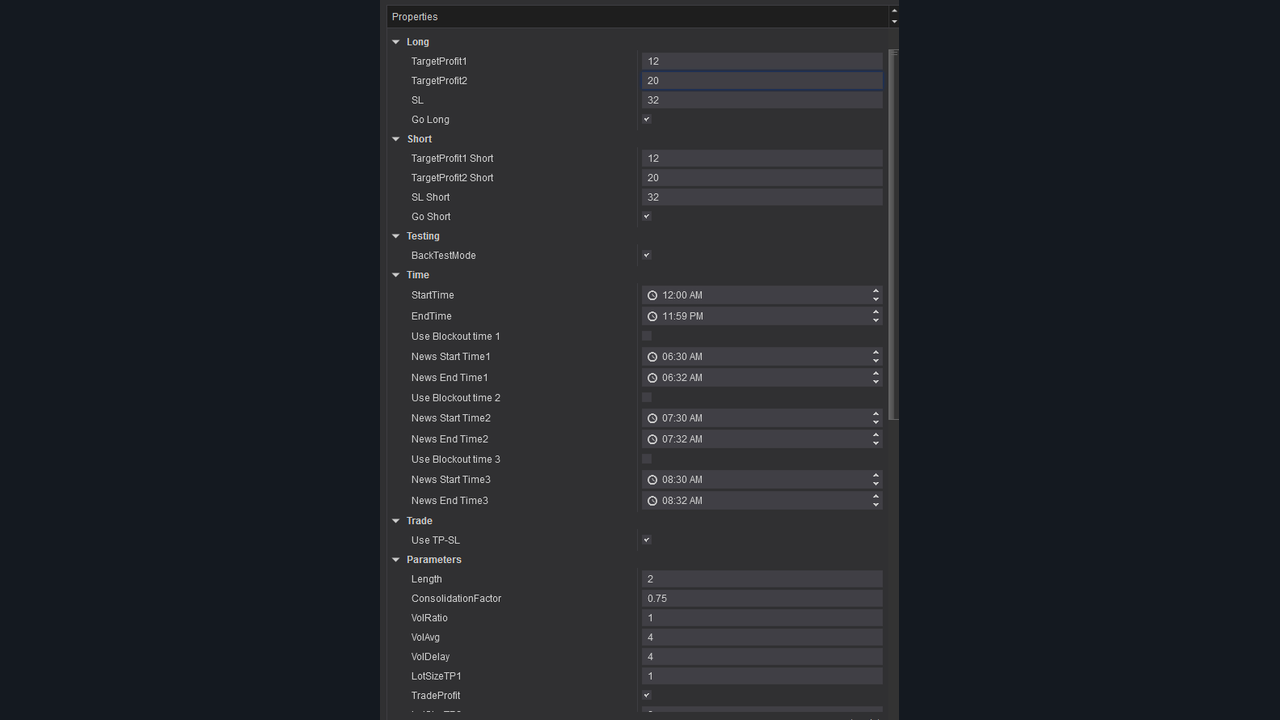Increase News End Time3 with up arrow
The height and width of the screenshot is (720, 1280).
875,496
